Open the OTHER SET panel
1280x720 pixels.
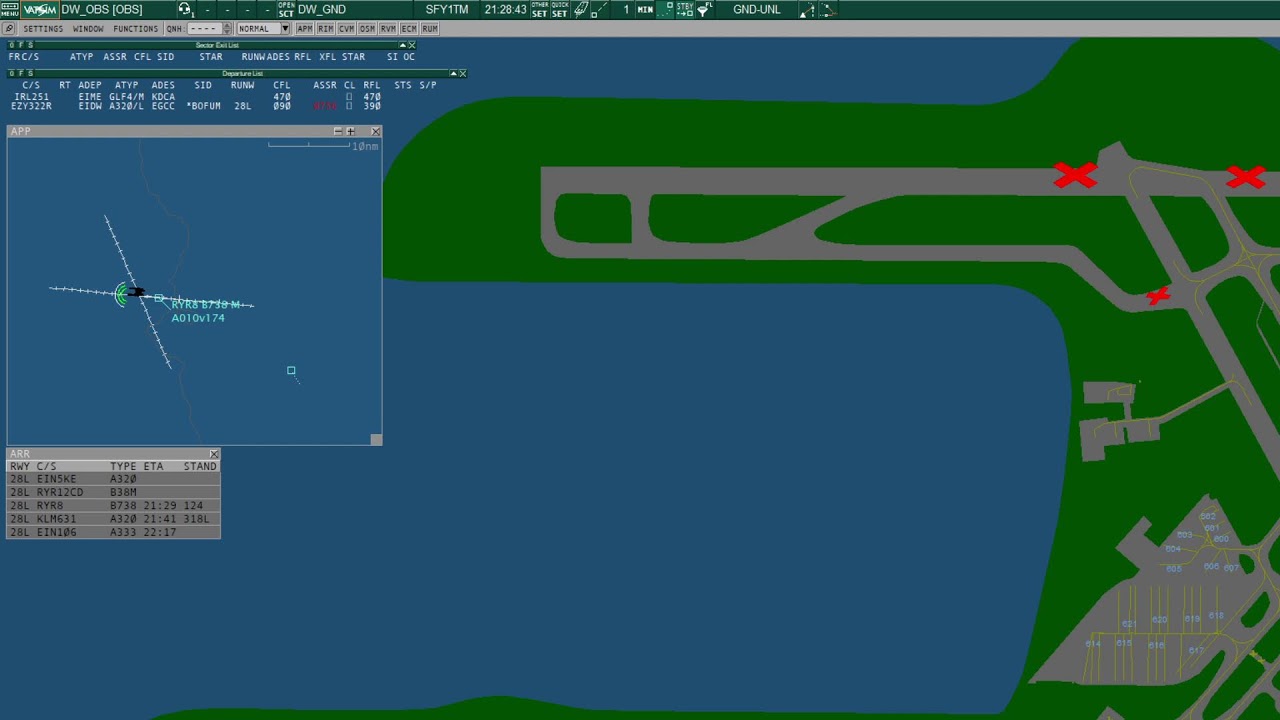tap(539, 10)
